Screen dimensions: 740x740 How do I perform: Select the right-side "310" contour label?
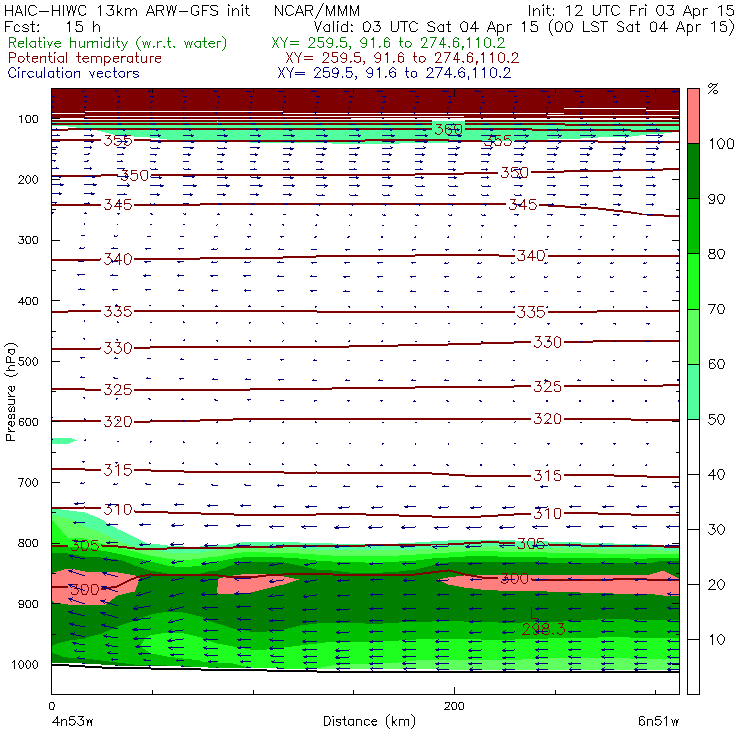(547, 513)
